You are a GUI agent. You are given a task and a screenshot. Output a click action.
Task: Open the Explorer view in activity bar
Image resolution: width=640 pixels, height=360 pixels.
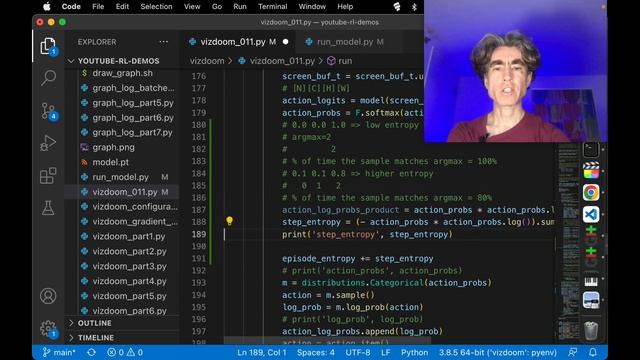click(x=48, y=46)
